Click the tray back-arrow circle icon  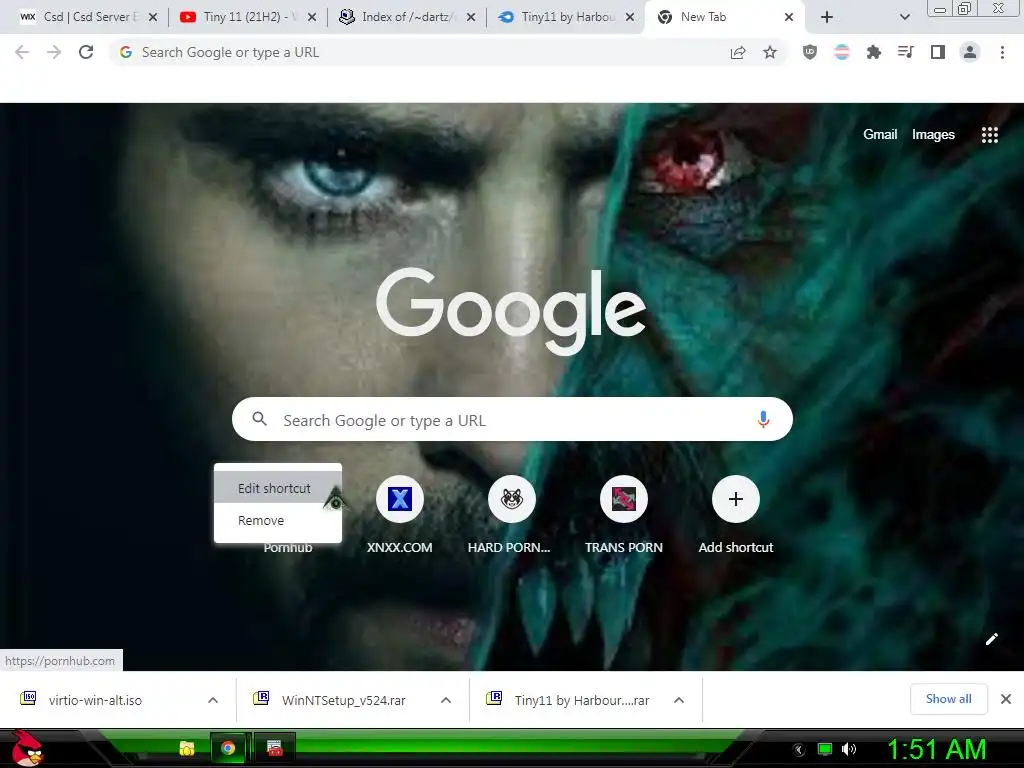click(798, 749)
